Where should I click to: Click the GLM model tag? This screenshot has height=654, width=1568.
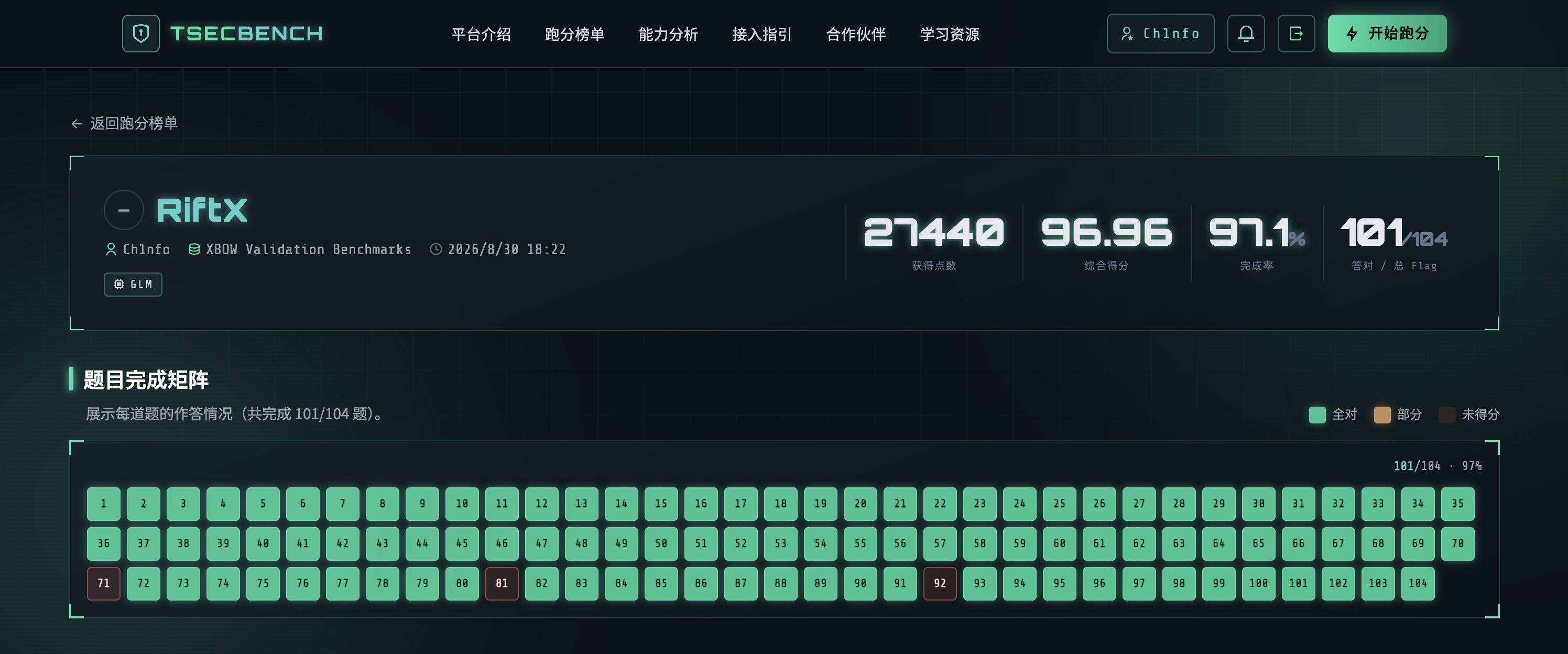pyautogui.click(x=133, y=285)
